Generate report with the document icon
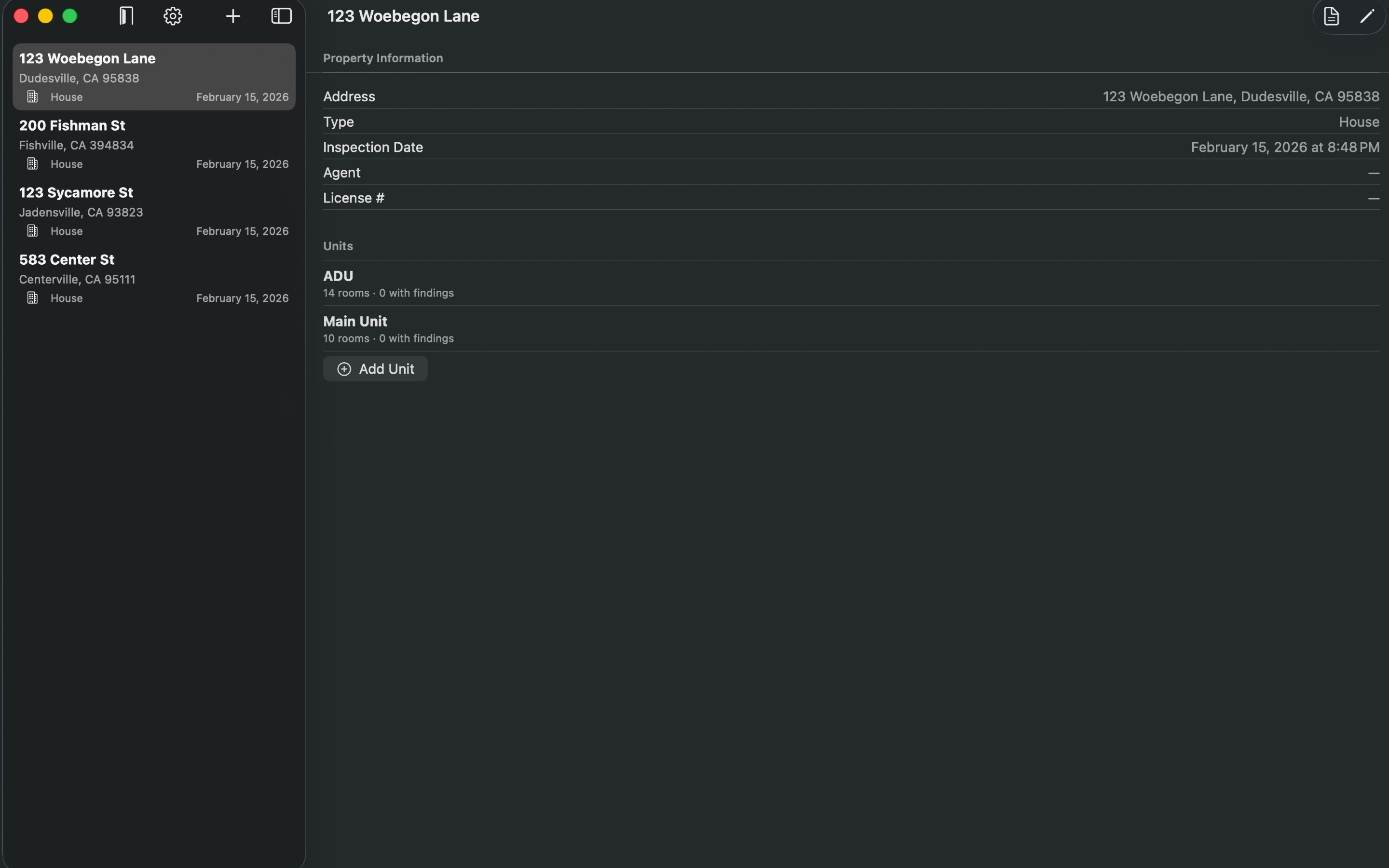The height and width of the screenshot is (868, 1389). pyautogui.click(x=1331, y=16)
